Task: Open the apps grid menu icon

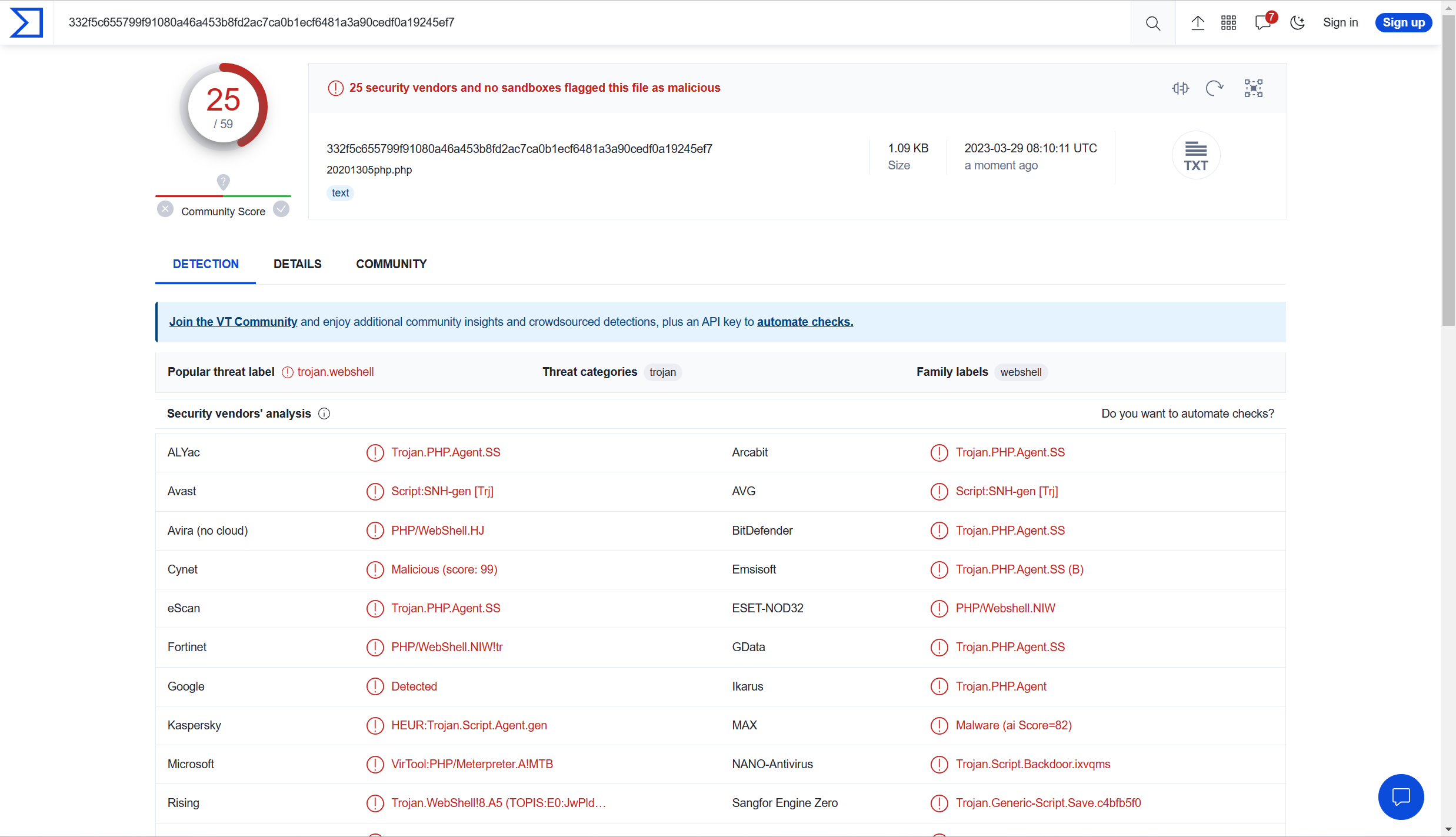Action: (x=1228, y=23)
